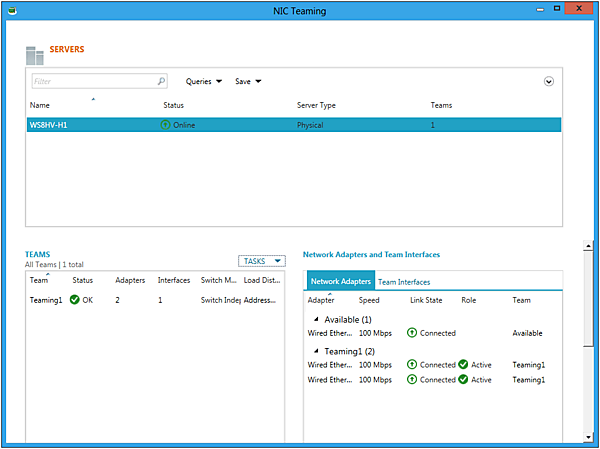
Task: Click the Connected icon of the Available adapter
Action: (412, 333)
